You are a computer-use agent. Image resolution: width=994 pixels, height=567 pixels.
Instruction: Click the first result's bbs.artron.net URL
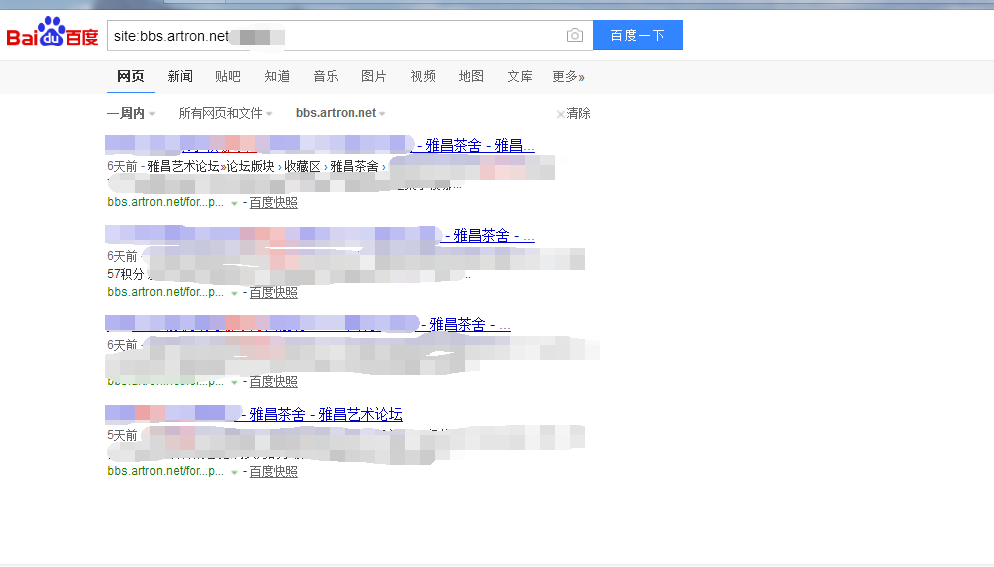click(165, 202)
